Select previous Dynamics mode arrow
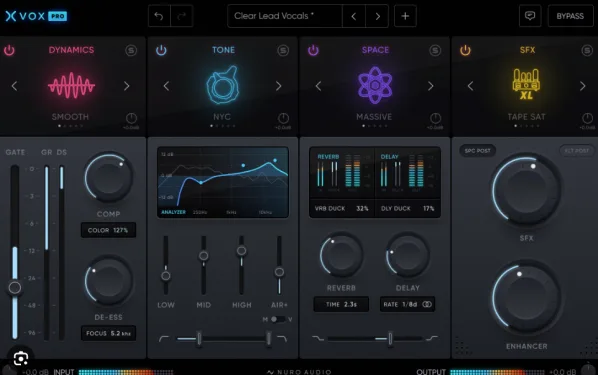This screenshot has height=375, width=598. tap(14, 86)
